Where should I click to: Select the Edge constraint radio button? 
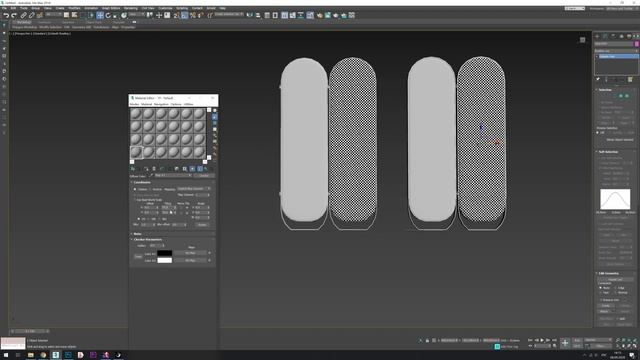615,288
